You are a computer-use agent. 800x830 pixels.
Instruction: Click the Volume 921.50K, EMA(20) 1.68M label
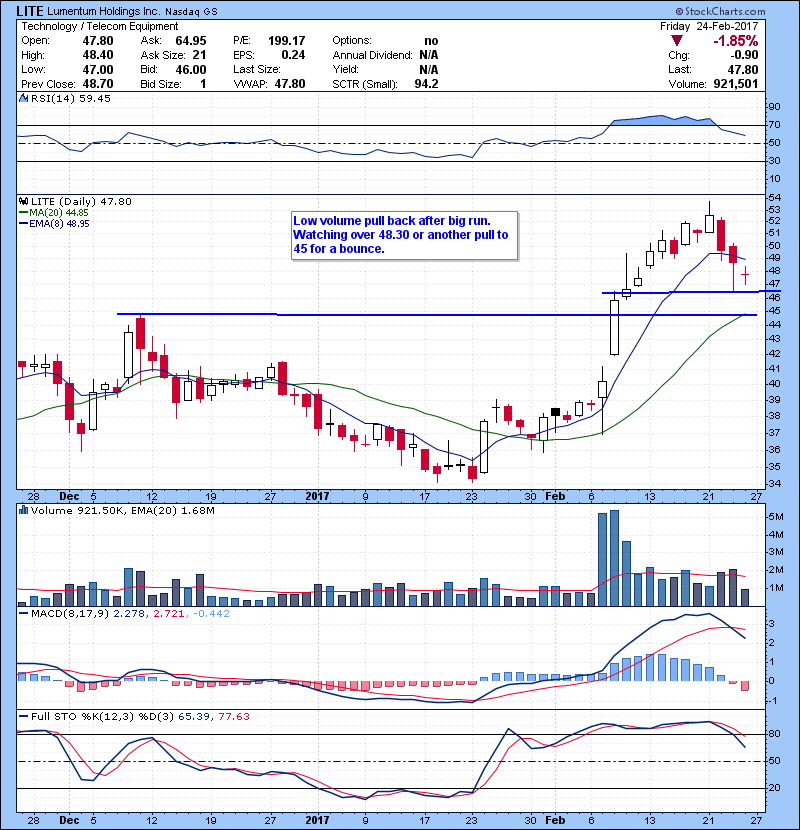point(123,510)
